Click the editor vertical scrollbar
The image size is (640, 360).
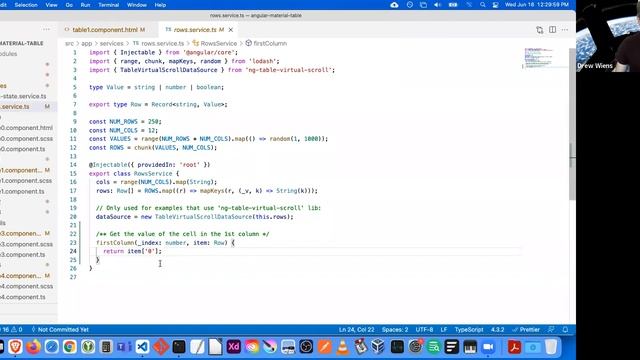pyautogui.click(x=572, y=124)
